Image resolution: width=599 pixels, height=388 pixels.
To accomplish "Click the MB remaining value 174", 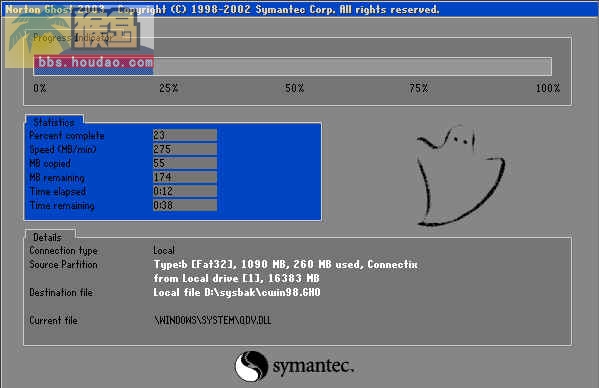I will point(185,177).
